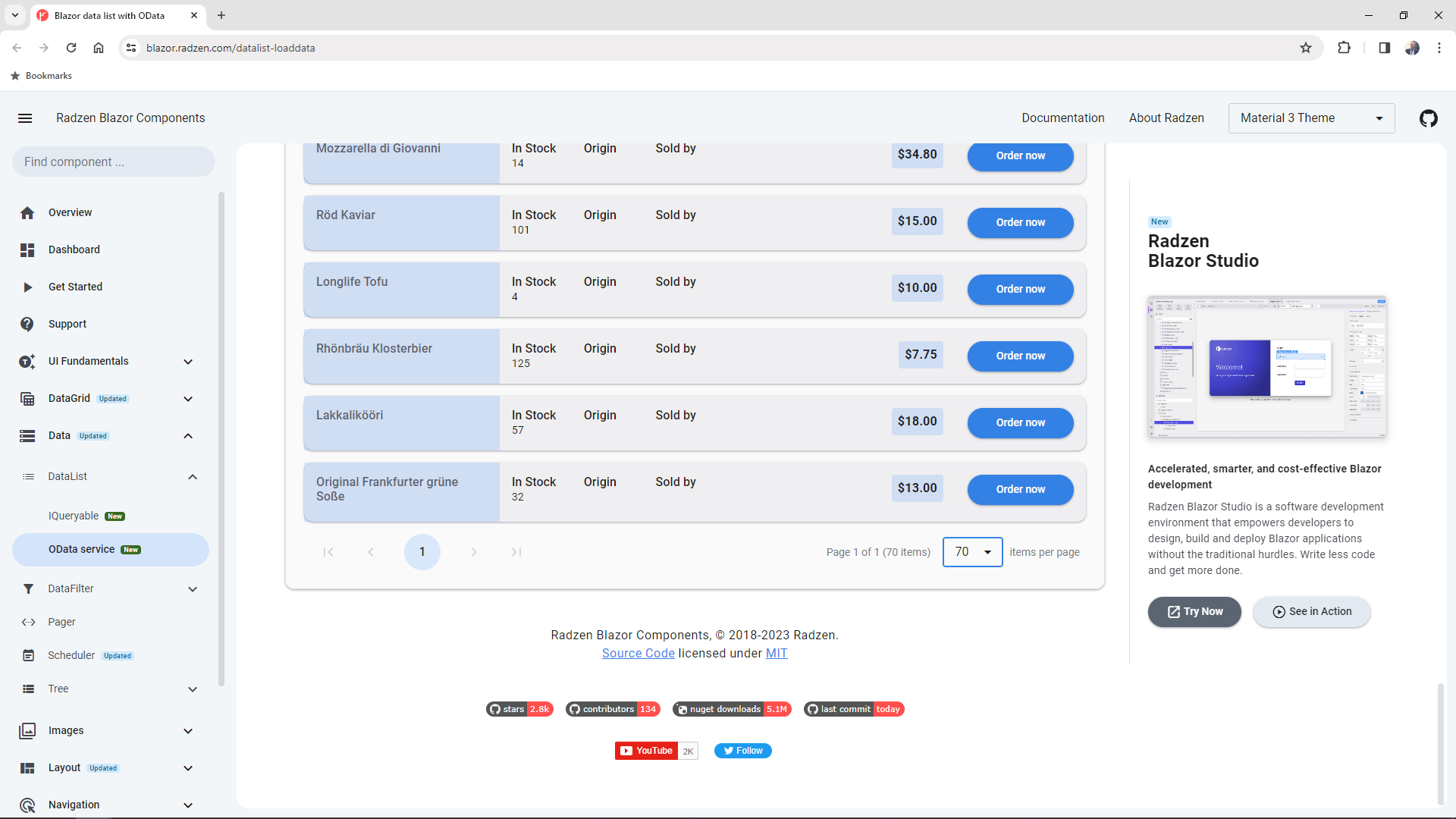This screenshot has width=1456, height=819.
Task: Click the Find component search field
Action: point(114,162)
